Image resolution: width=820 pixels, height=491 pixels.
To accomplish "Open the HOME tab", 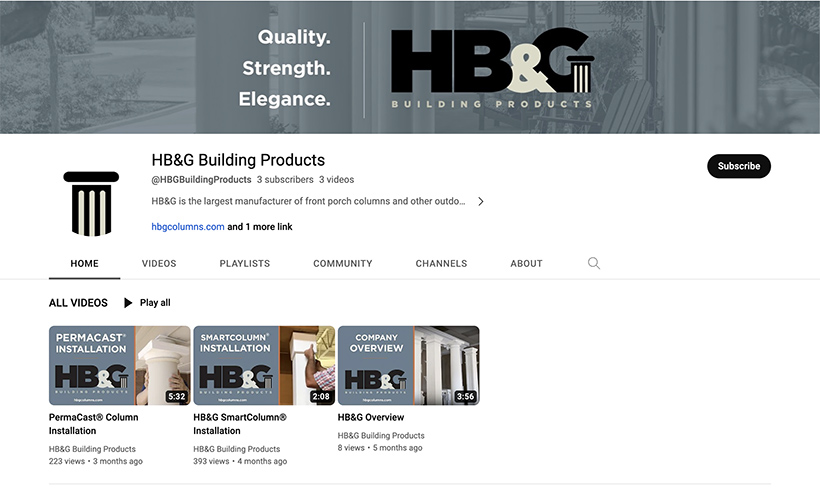I will tap(84, 264).
